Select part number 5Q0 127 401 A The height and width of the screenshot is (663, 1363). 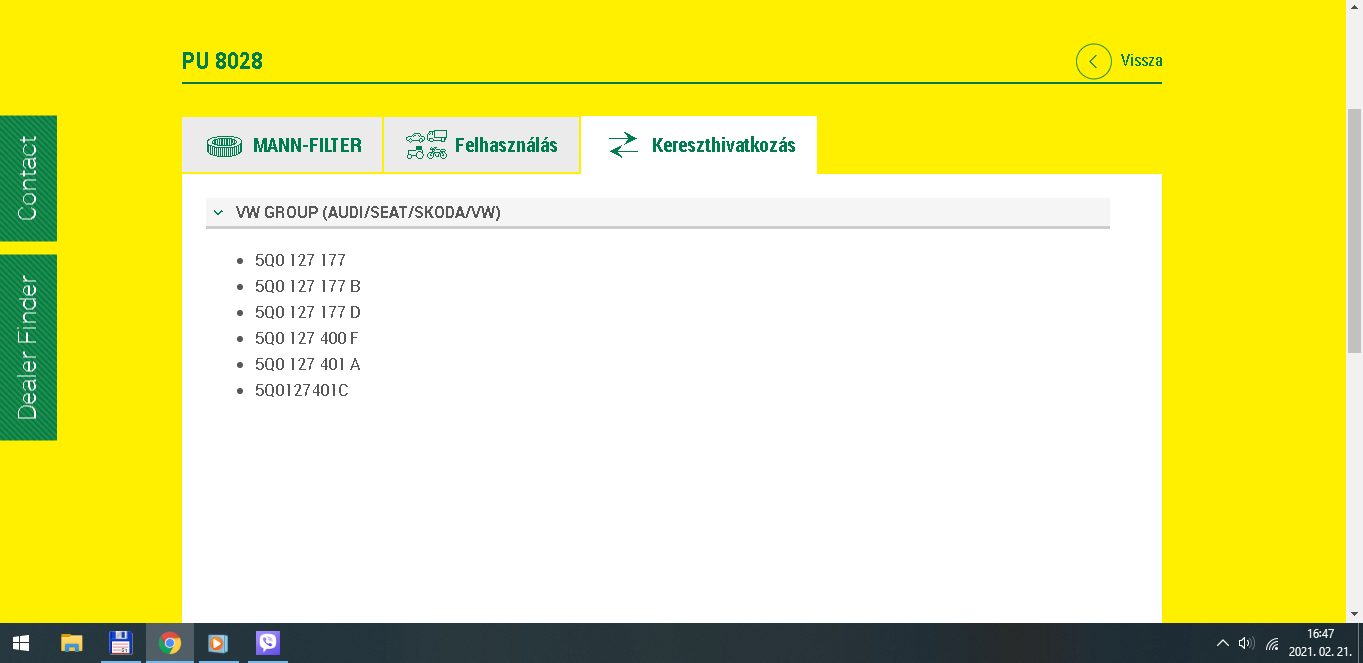tap(307, 364)
